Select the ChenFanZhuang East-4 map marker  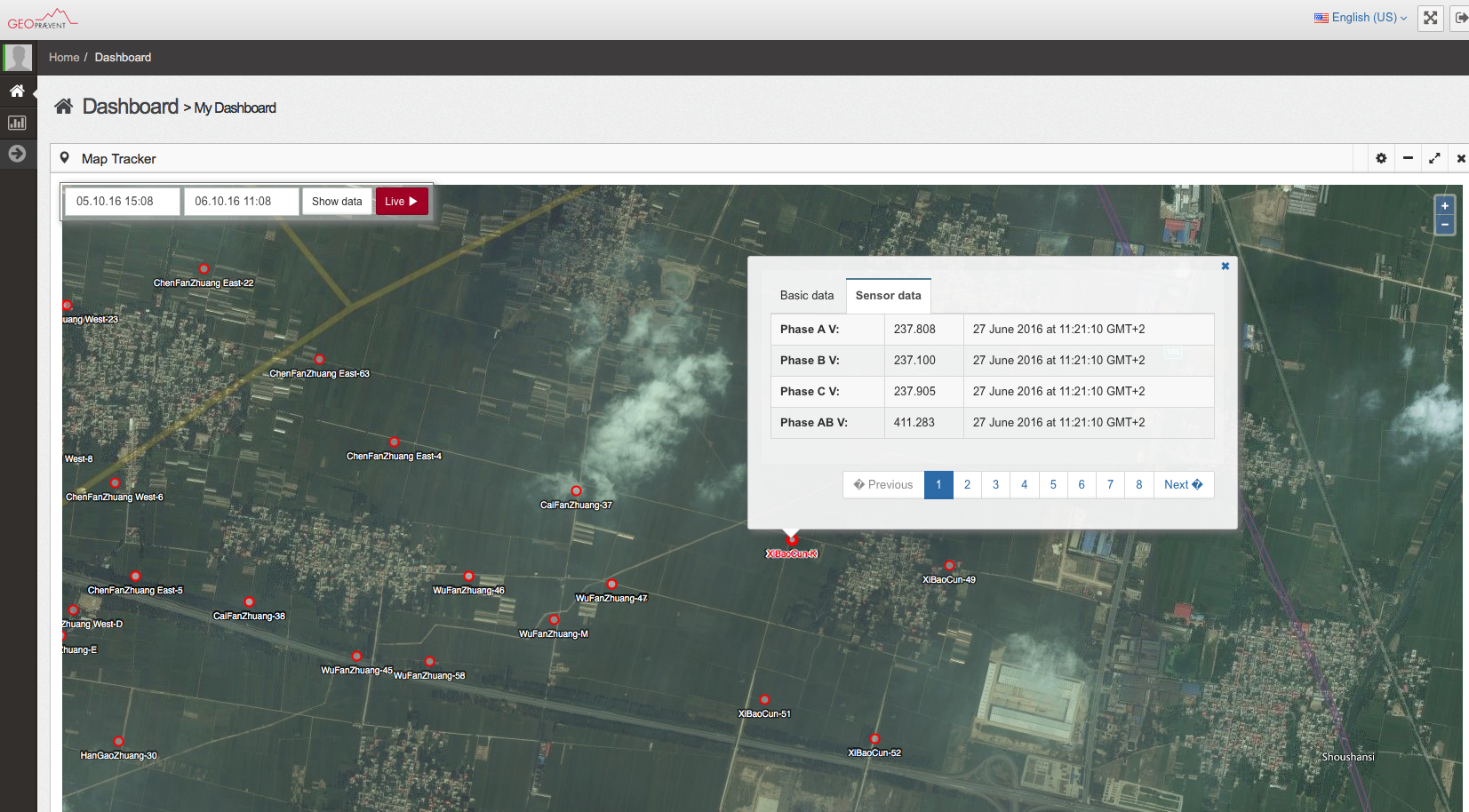394,442
